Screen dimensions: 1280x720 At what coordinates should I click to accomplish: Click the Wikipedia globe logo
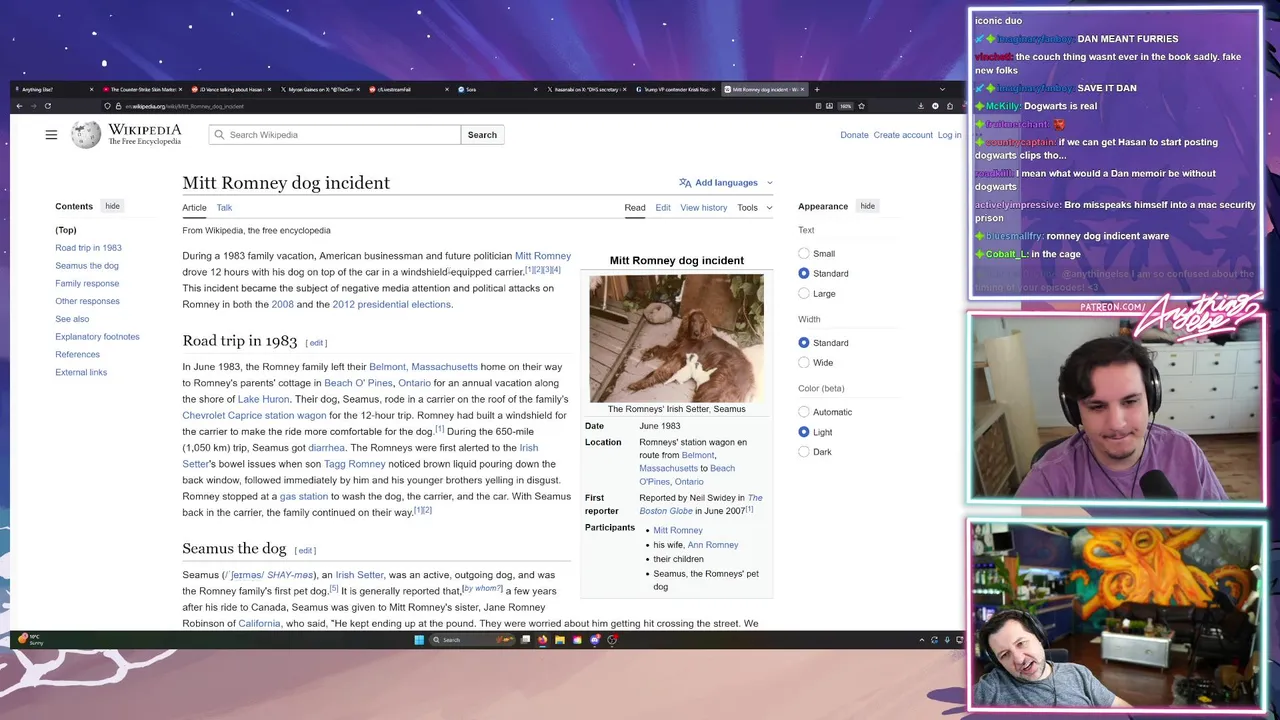[86, 135]
